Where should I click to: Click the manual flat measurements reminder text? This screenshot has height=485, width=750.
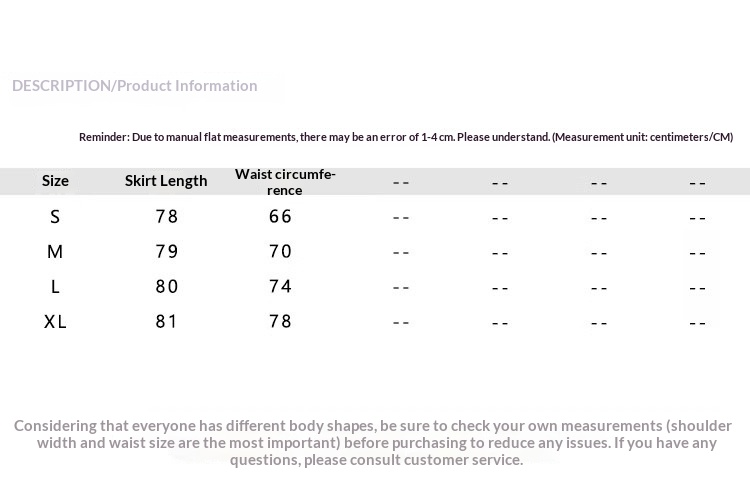pyautogui.click(x=405, y=137)
